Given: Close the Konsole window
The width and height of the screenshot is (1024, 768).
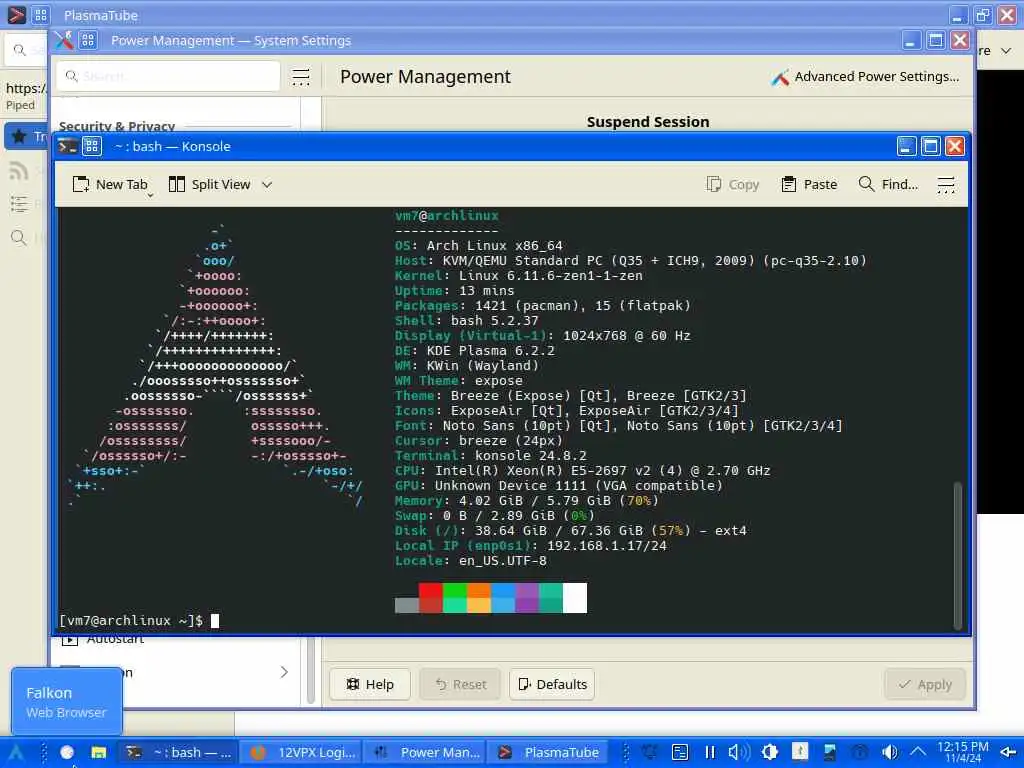Looking at the screenshot, I should pos(955,146).
